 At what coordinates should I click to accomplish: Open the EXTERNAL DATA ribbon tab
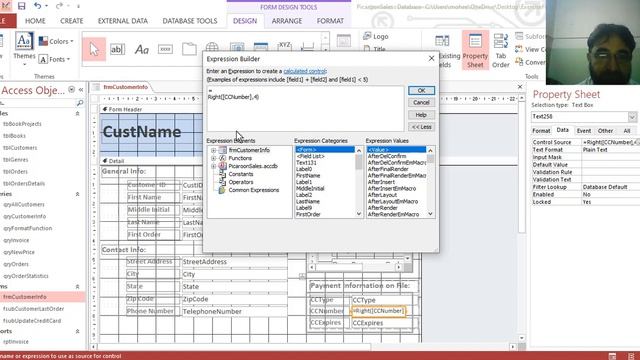click(x=122, y=21)
